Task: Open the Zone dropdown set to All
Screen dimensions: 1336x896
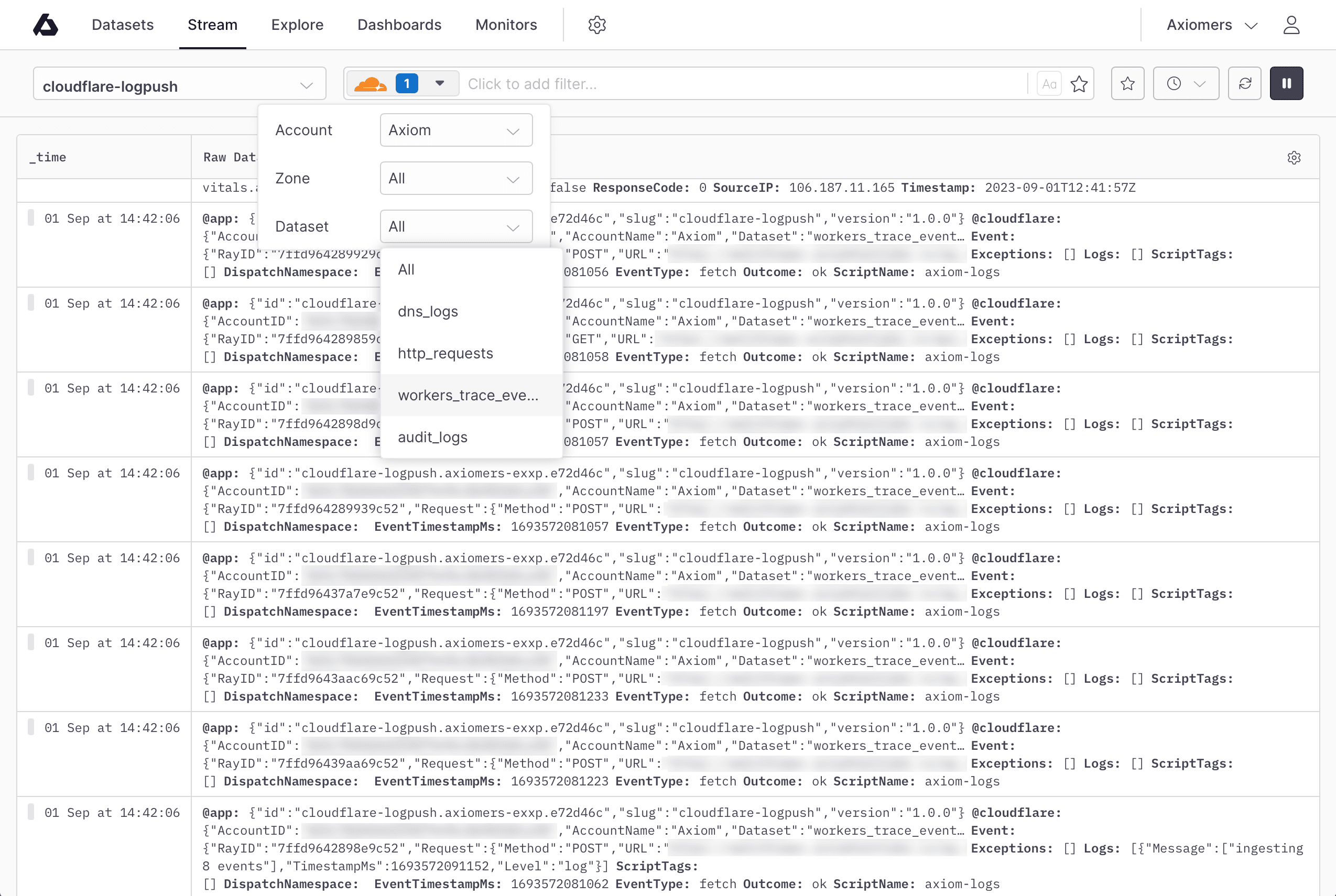Action: (456, 178)
